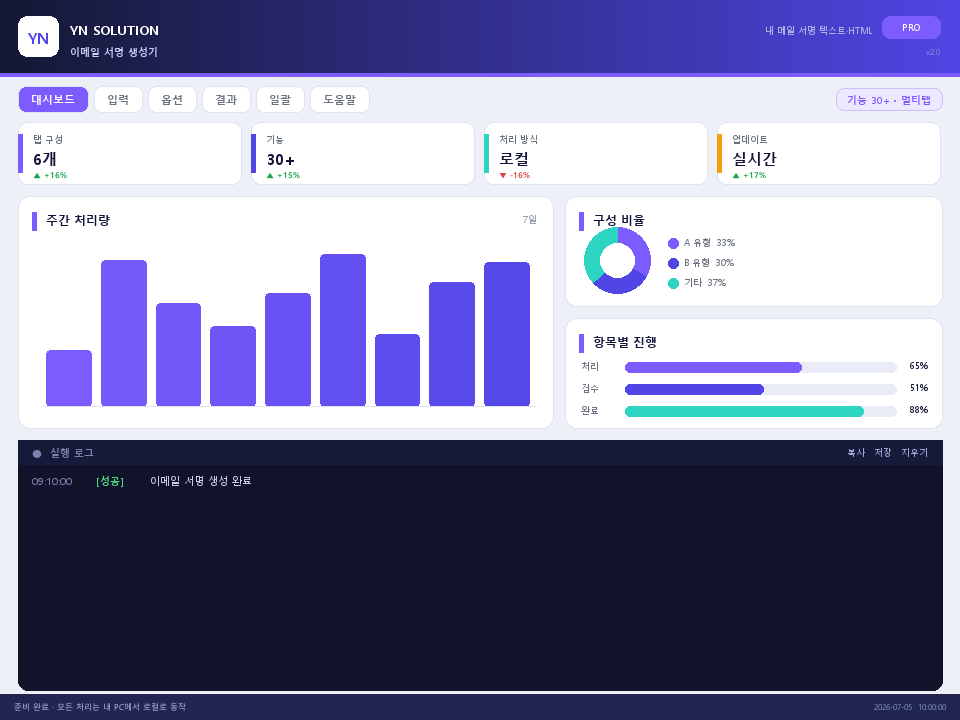Click the tallest bar in 주간 처리량 chart
Image resolution: width=960 pixels, height=720 pixels.
[x=343, y=330]
